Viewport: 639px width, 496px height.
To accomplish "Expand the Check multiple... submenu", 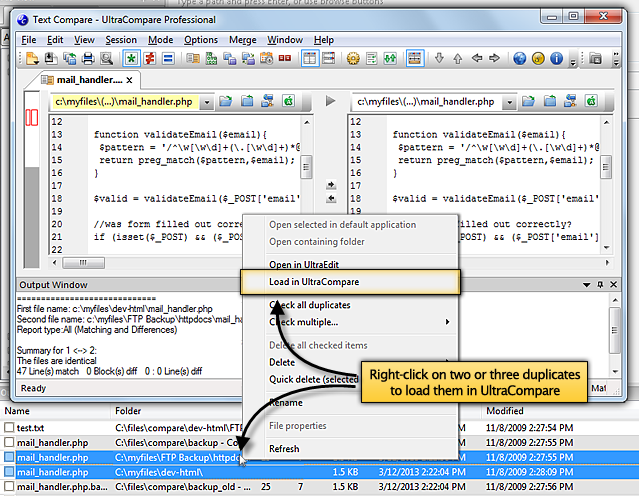I will [x=350, y=322].
